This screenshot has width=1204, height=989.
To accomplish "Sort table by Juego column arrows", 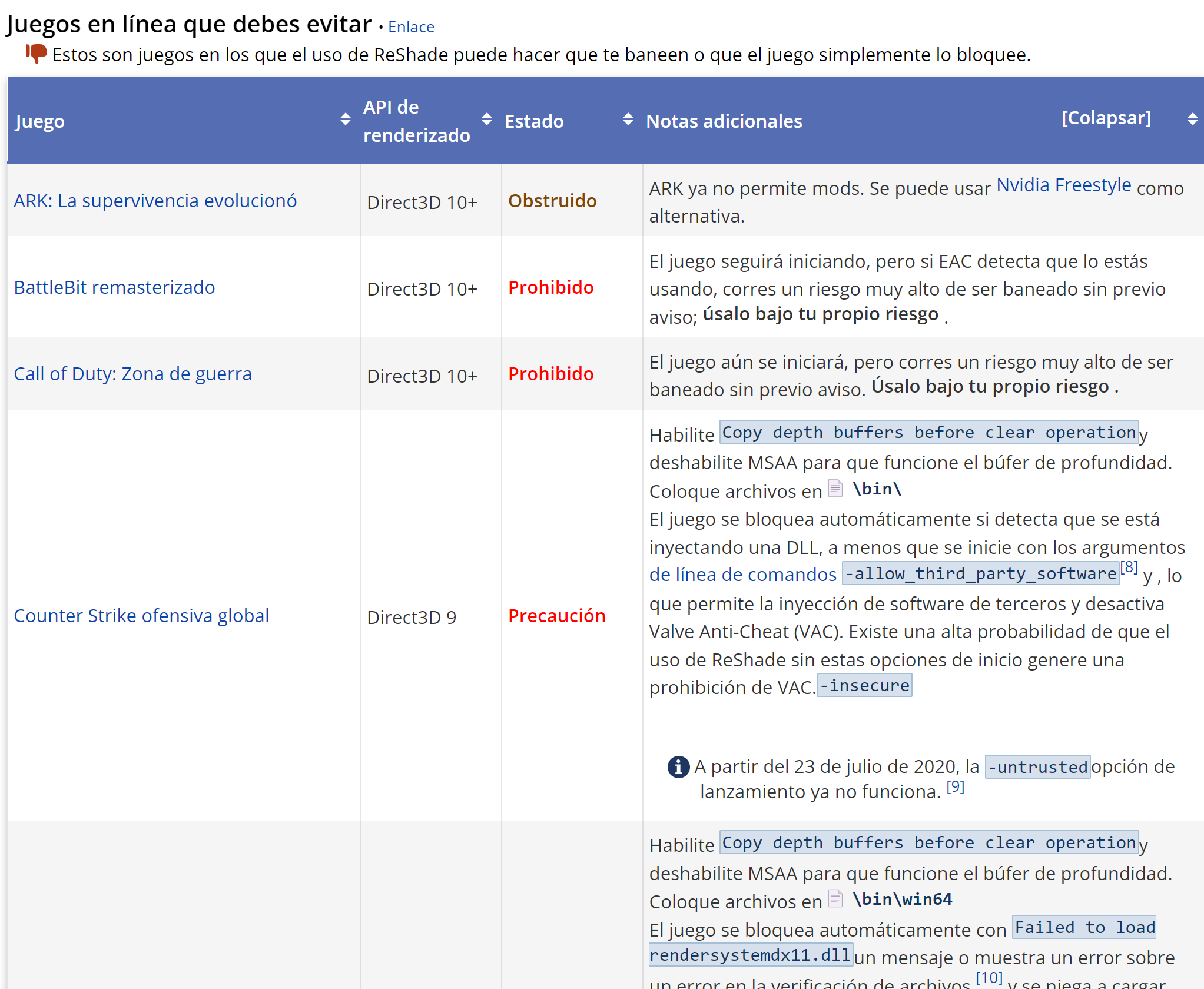I will (346, 120).
